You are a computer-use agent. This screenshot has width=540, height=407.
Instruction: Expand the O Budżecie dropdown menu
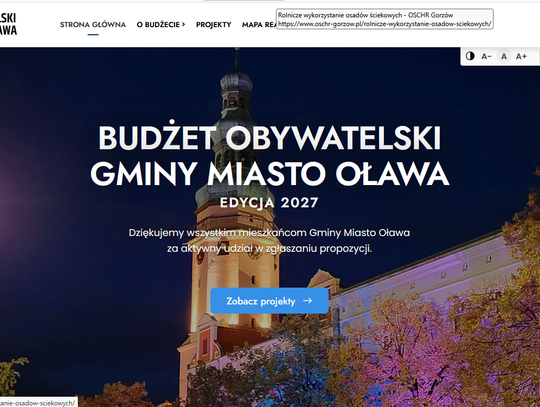(x=161, y=25)
